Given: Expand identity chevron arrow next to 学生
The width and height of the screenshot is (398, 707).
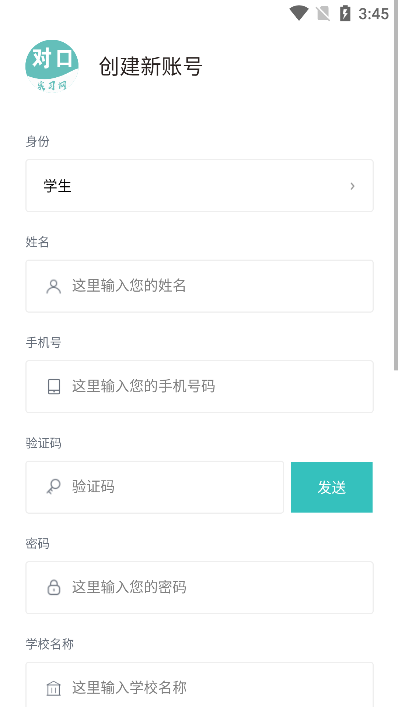Looking at the screenshot, I should click(x=352, y=186).
